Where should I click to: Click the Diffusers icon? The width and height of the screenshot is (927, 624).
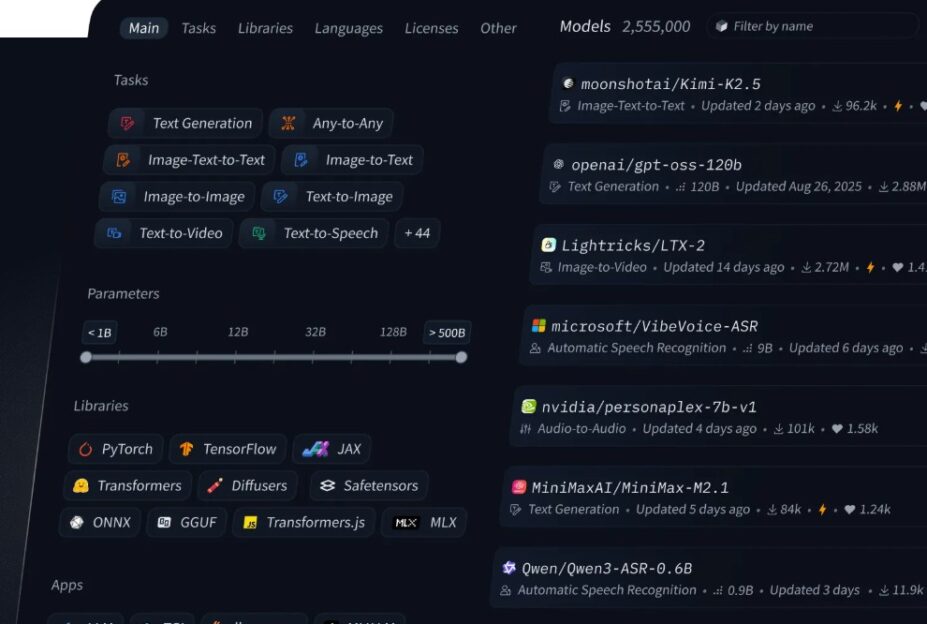[x=215, y=486]
